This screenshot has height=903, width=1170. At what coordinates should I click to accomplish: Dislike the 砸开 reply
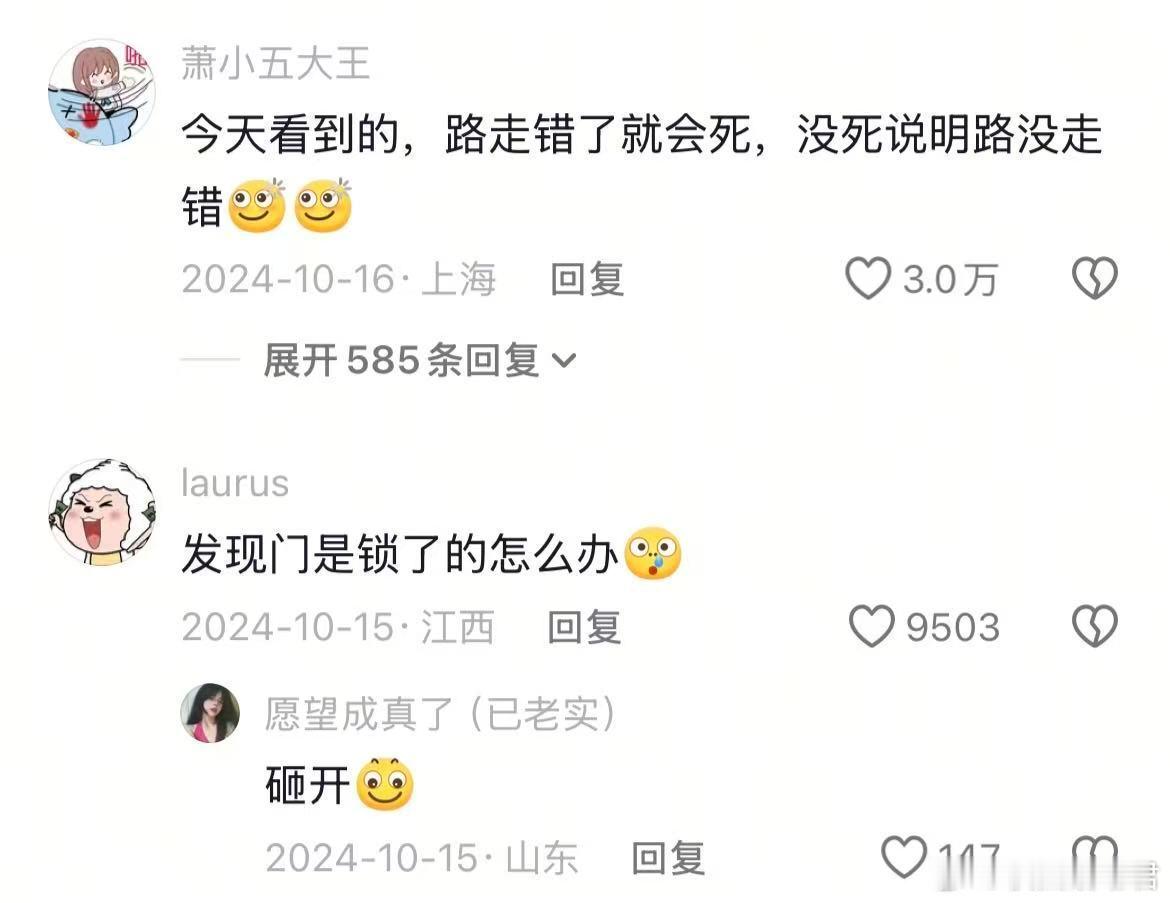coord(1095,857)
